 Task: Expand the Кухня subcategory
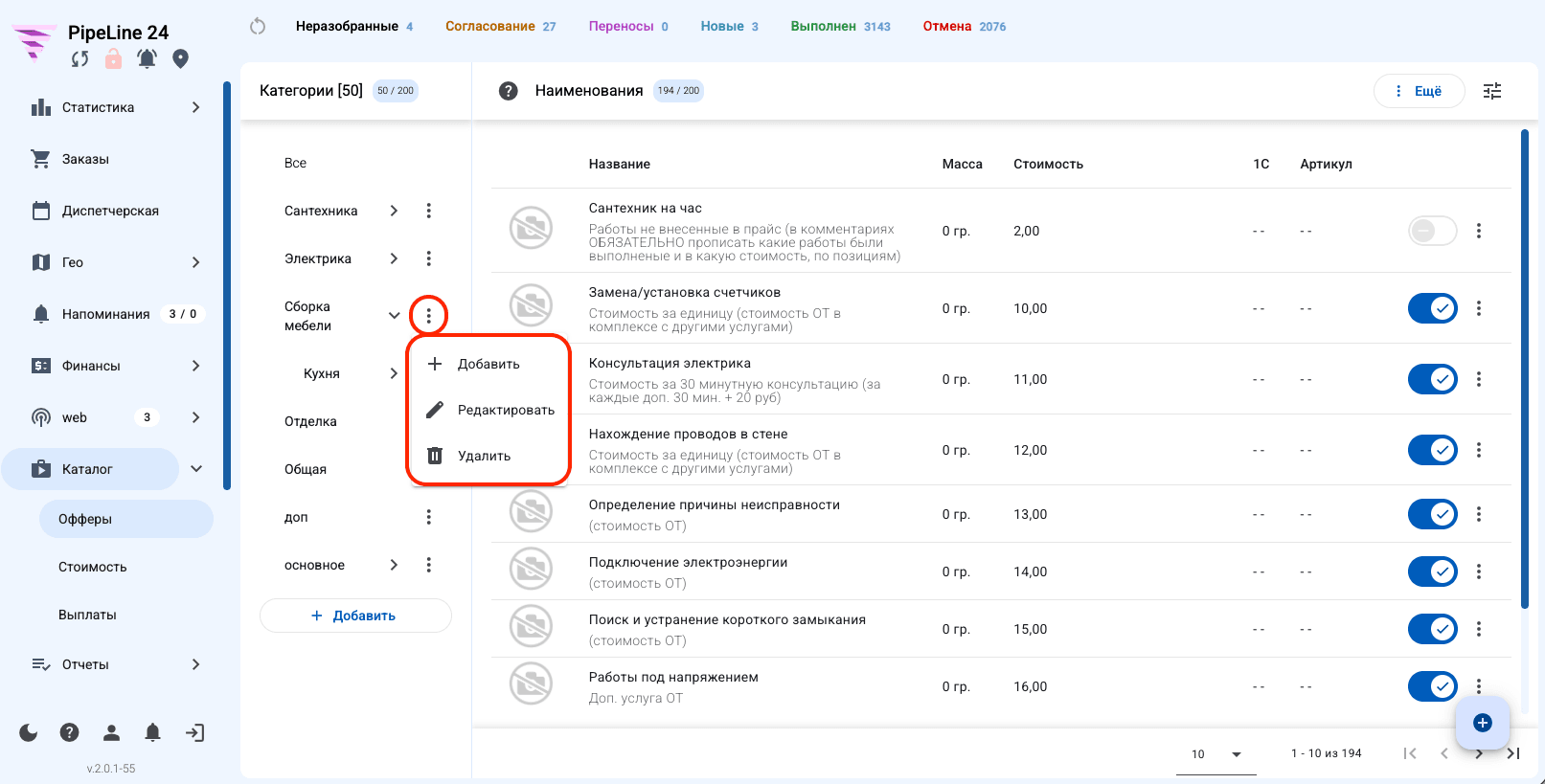click(x=394, y=373)
